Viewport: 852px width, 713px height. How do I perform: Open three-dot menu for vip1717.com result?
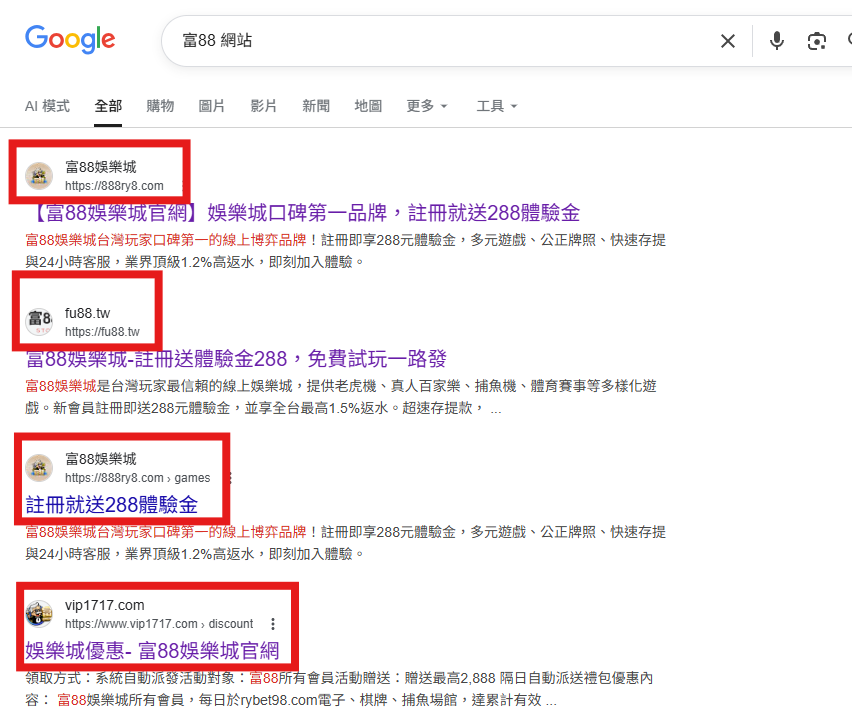[x=273, y=624]
